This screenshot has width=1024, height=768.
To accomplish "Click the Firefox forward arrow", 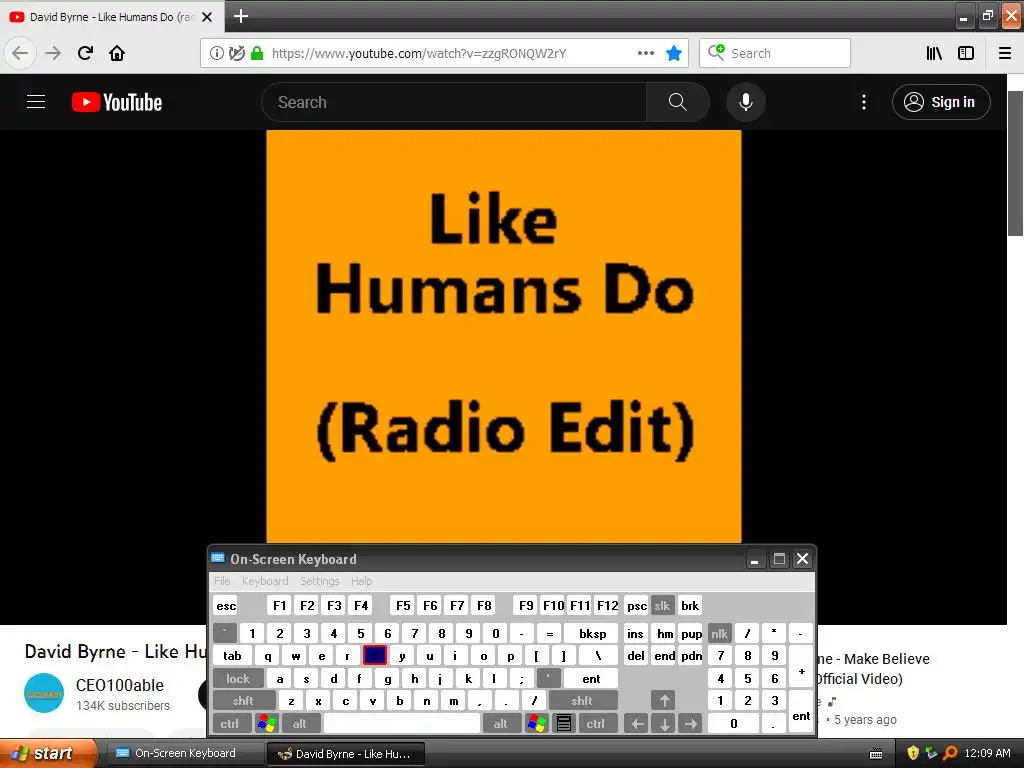I will (53, 53).
